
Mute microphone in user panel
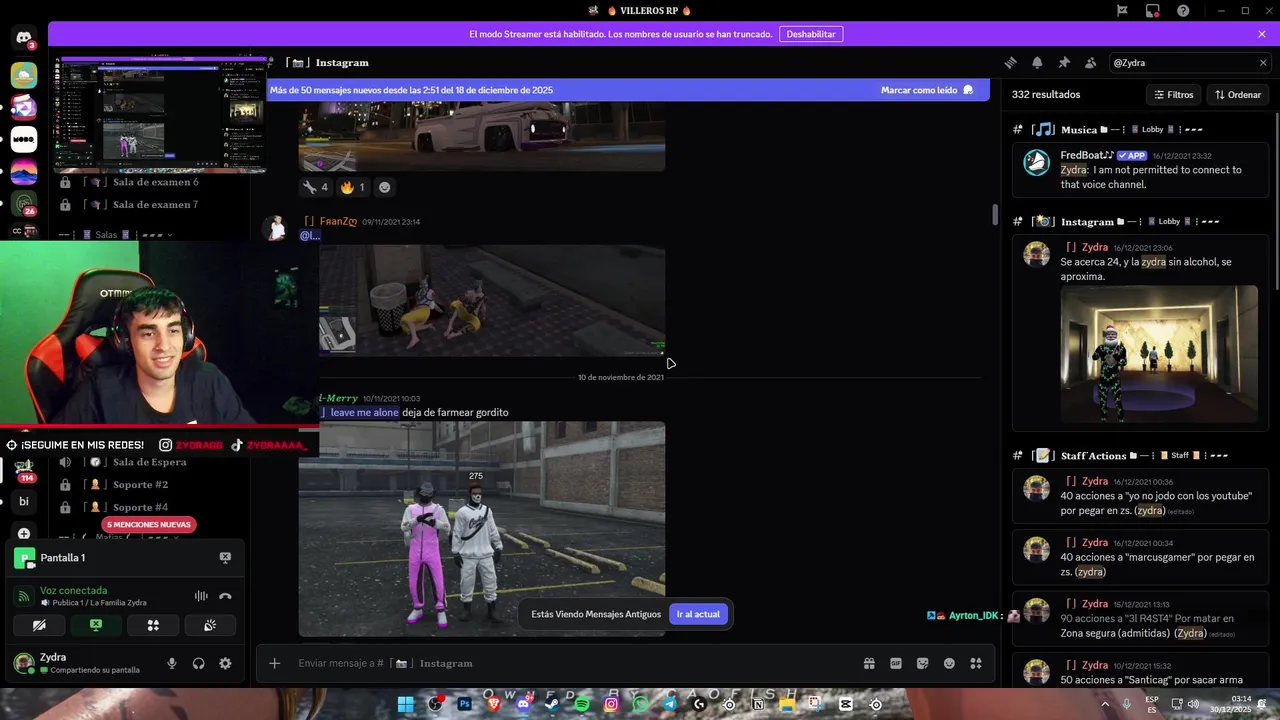[x=172, y=663]
